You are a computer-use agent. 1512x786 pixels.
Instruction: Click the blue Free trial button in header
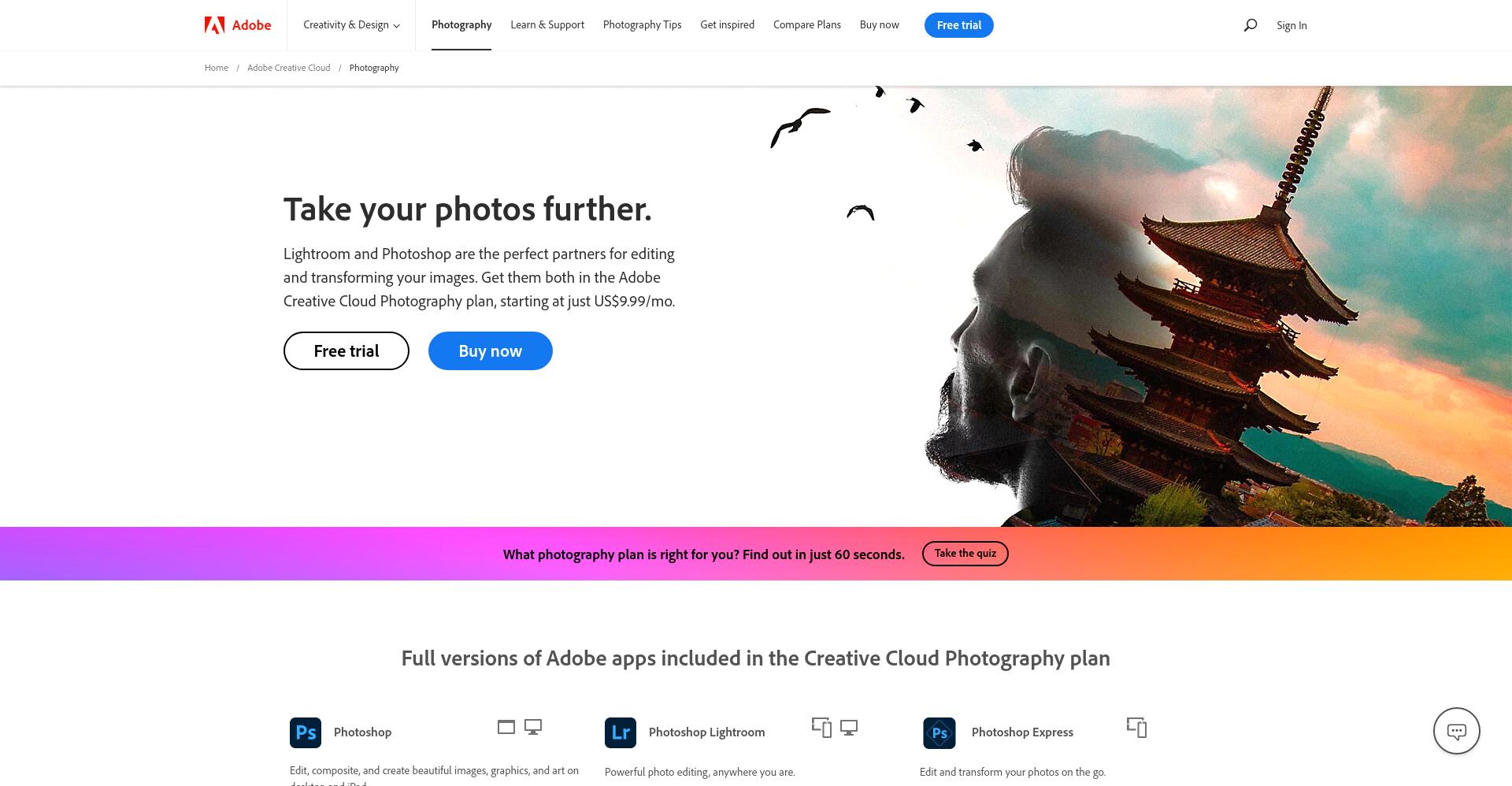click(958, 25)
